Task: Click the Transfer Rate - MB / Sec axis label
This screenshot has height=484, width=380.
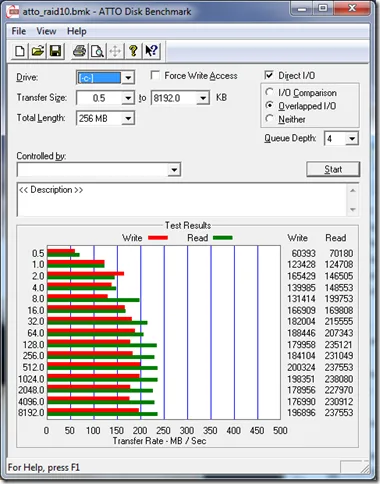Action: click(159, 441)
